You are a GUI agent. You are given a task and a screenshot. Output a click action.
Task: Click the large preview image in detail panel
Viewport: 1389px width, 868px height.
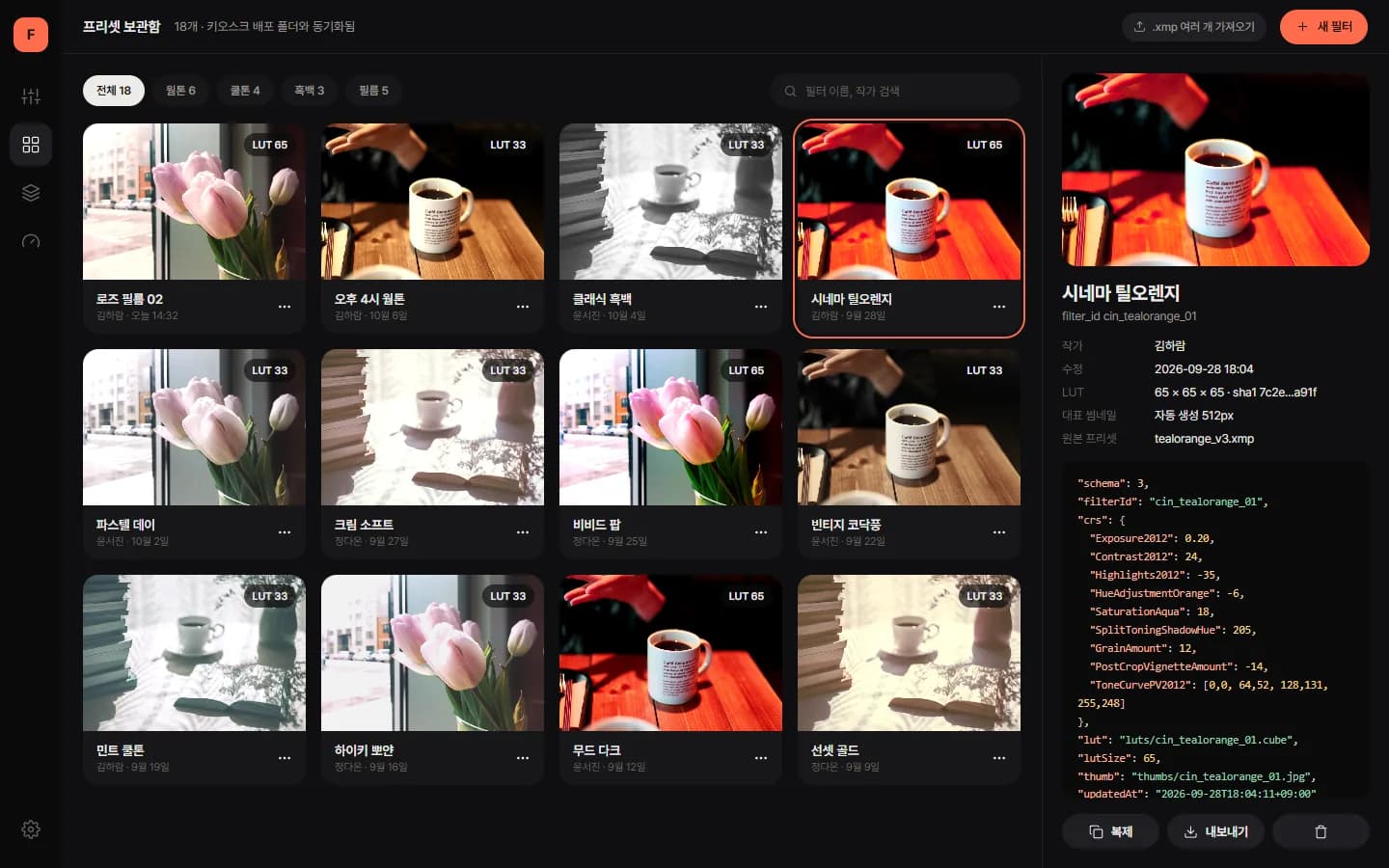click(x=1215, y=170)
